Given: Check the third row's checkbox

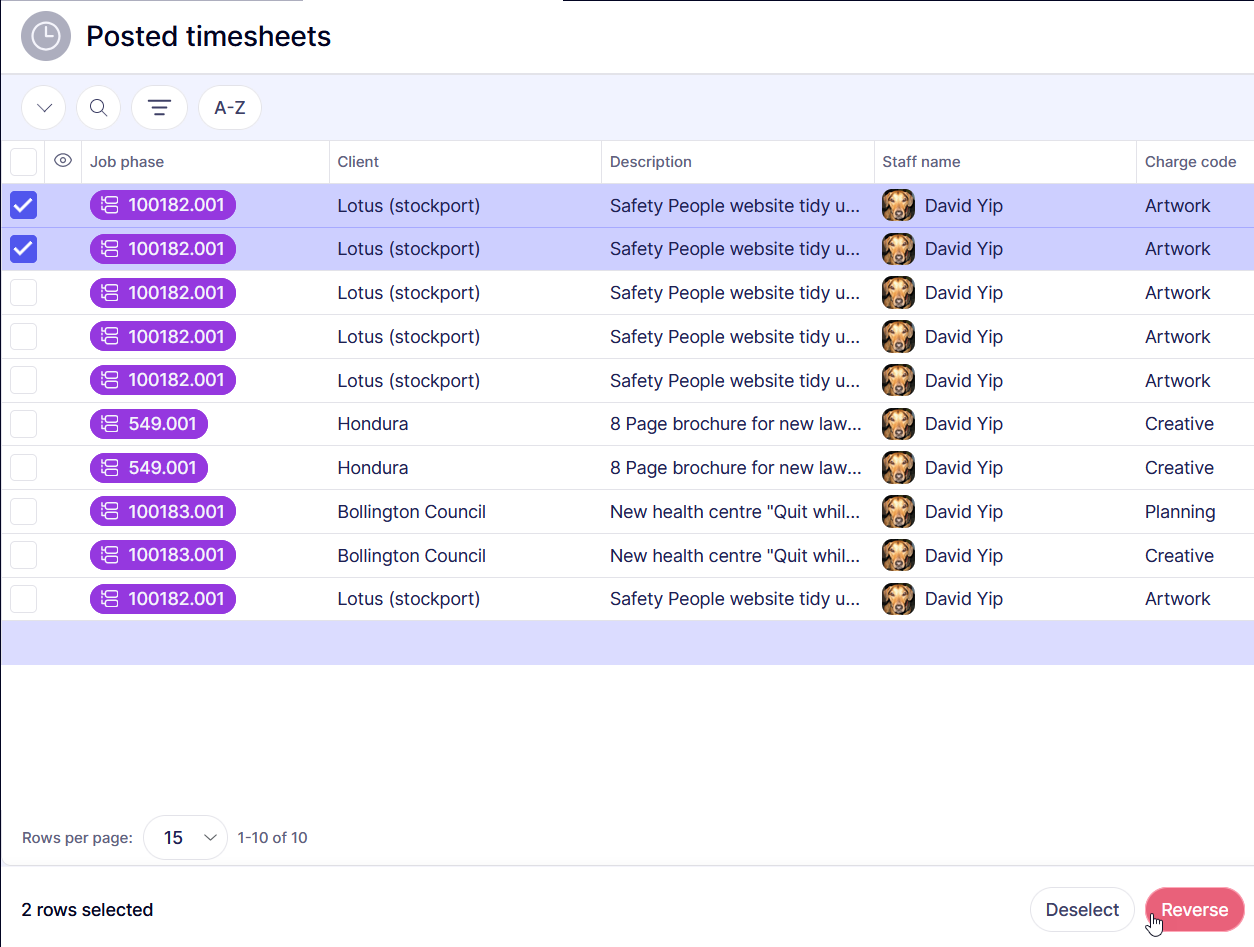Looking at the screenshot, I should click(23, 293).
